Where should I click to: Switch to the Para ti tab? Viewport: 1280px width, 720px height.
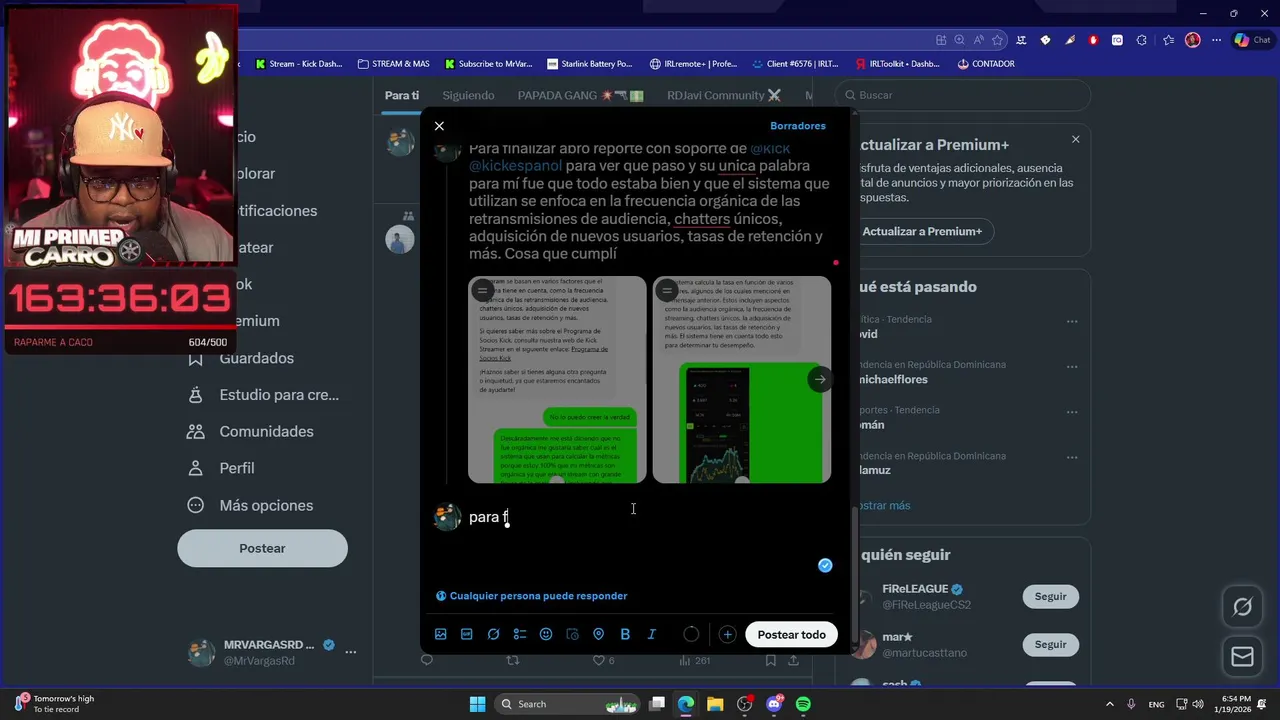tap(402, 95)
